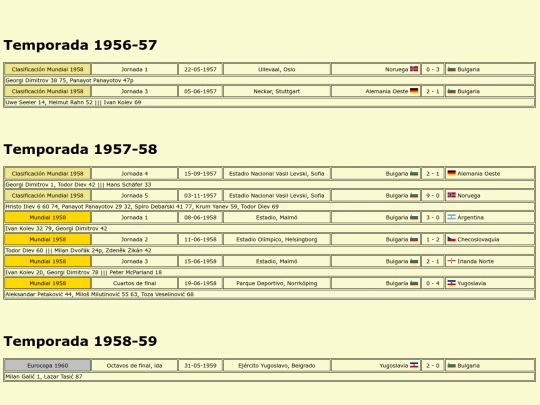The height and width of the screenshot is (405, 540).
Task: Click Norway flag in the 22-05-1957 match row
Action: click(x=414, y=69)
